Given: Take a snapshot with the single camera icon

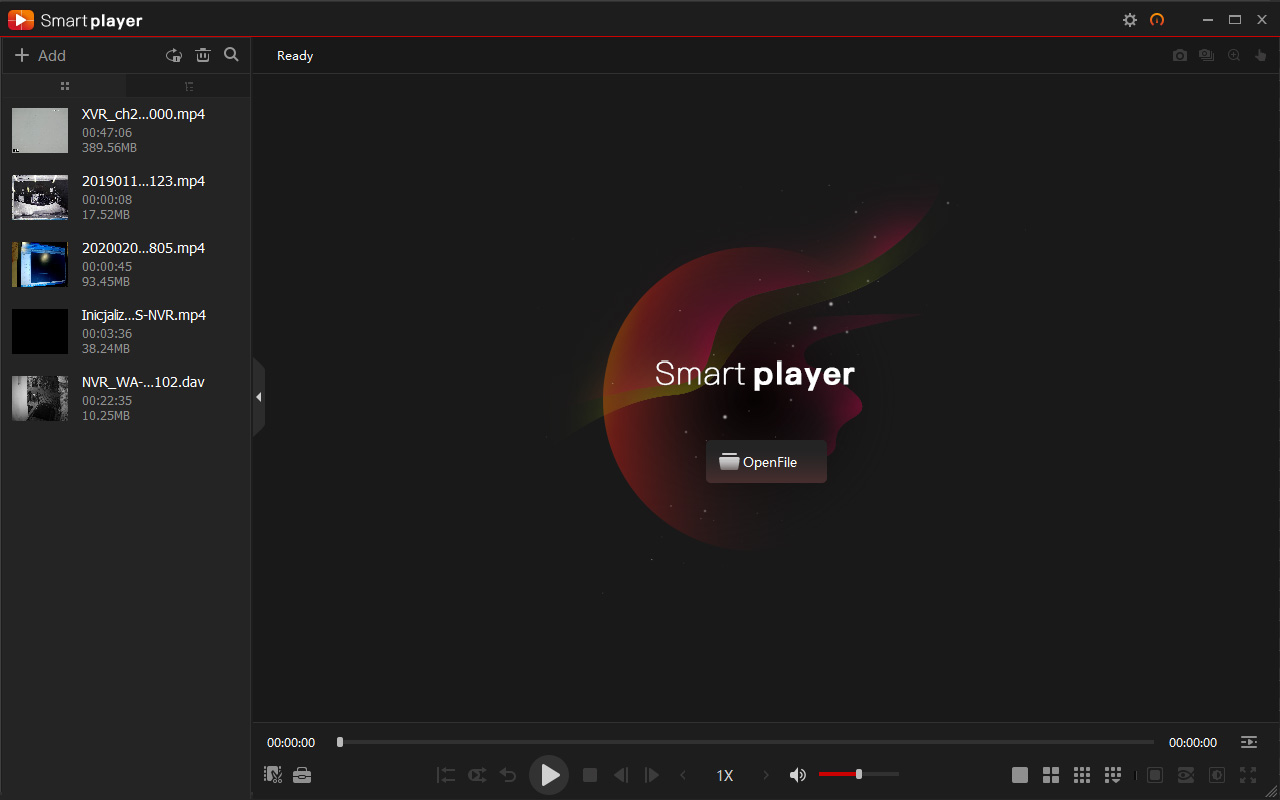Looking at the screenshot, I should coord(1180,56).
